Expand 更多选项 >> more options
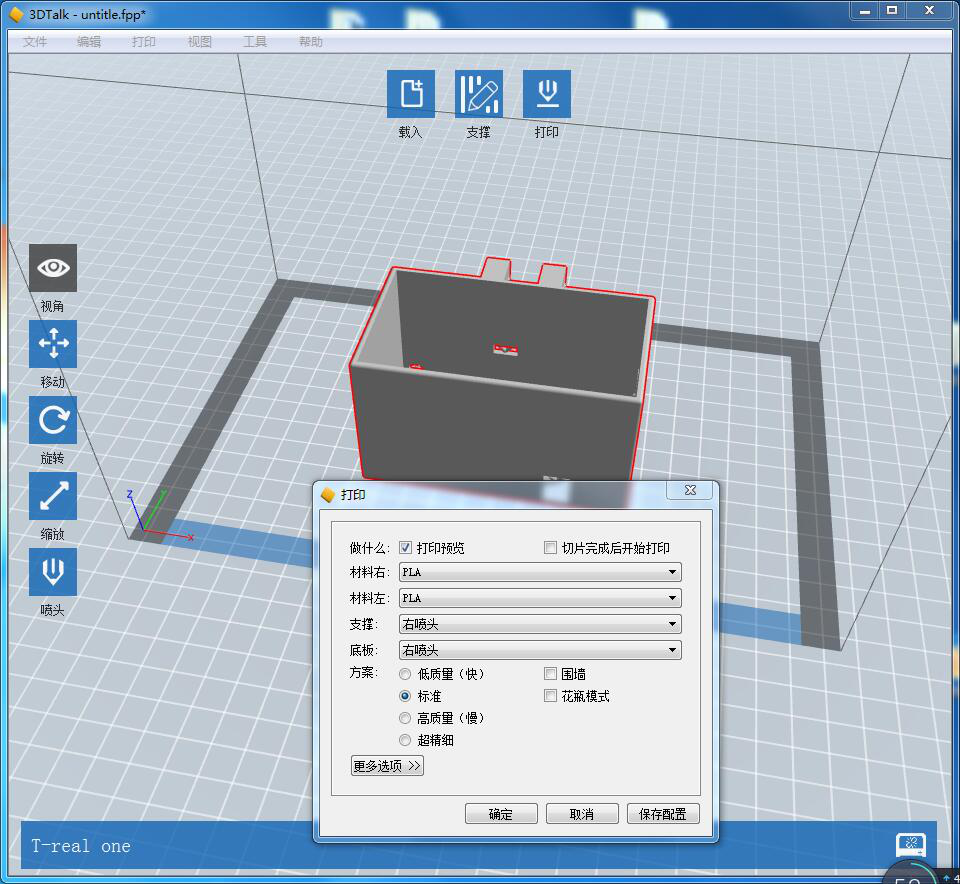Viewport: 960px width, 884px height. click(387, 766)
